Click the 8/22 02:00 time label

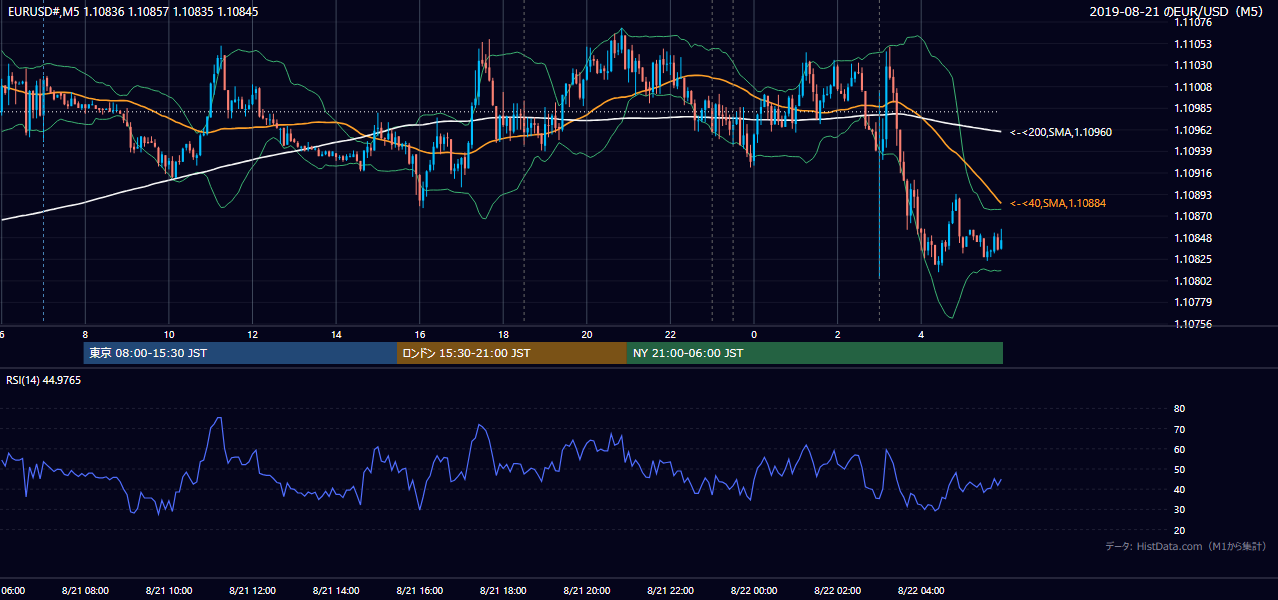click(837, 591)
